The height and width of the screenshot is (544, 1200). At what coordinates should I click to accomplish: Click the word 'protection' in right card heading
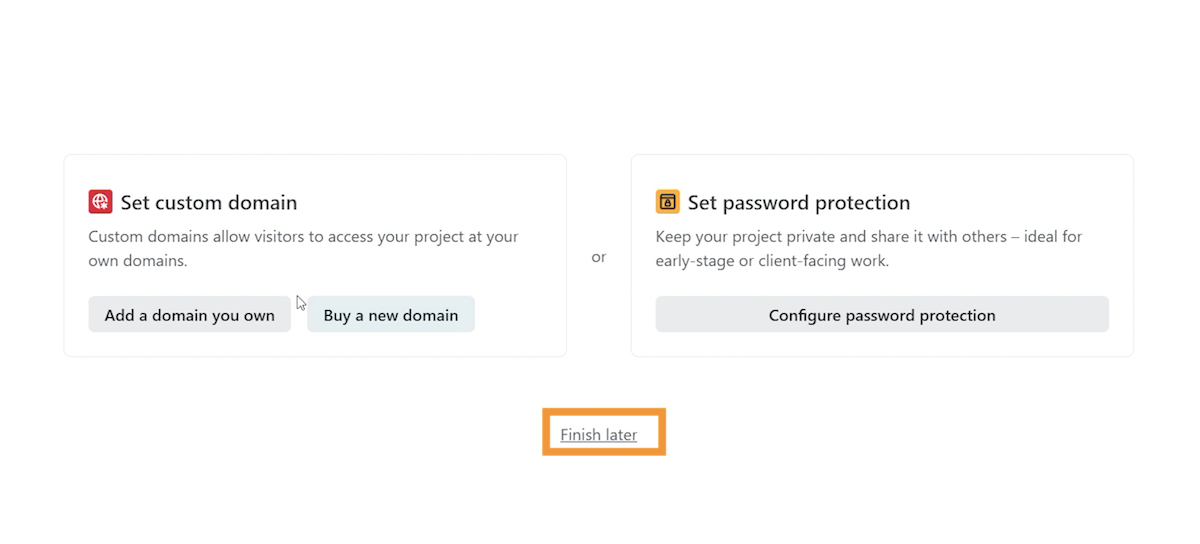click(858, 202)
